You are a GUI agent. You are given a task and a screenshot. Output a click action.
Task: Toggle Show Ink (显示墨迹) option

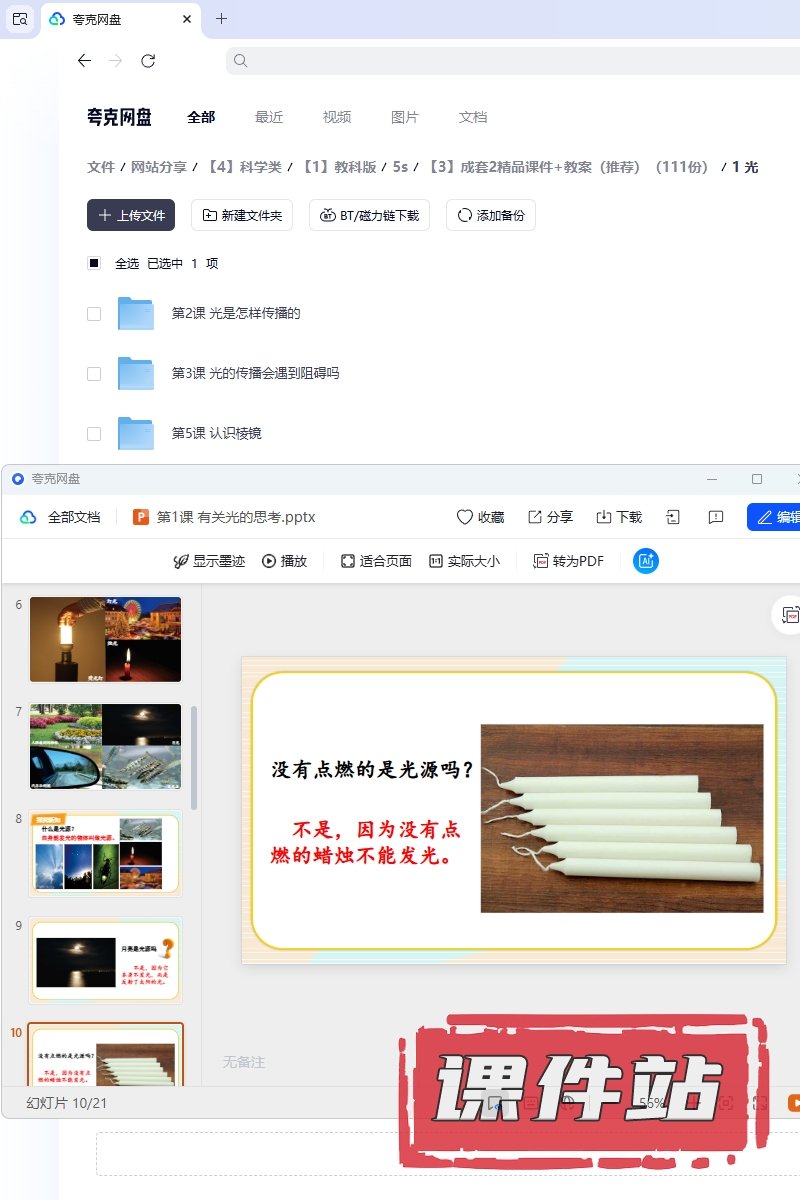click(209, 561)
